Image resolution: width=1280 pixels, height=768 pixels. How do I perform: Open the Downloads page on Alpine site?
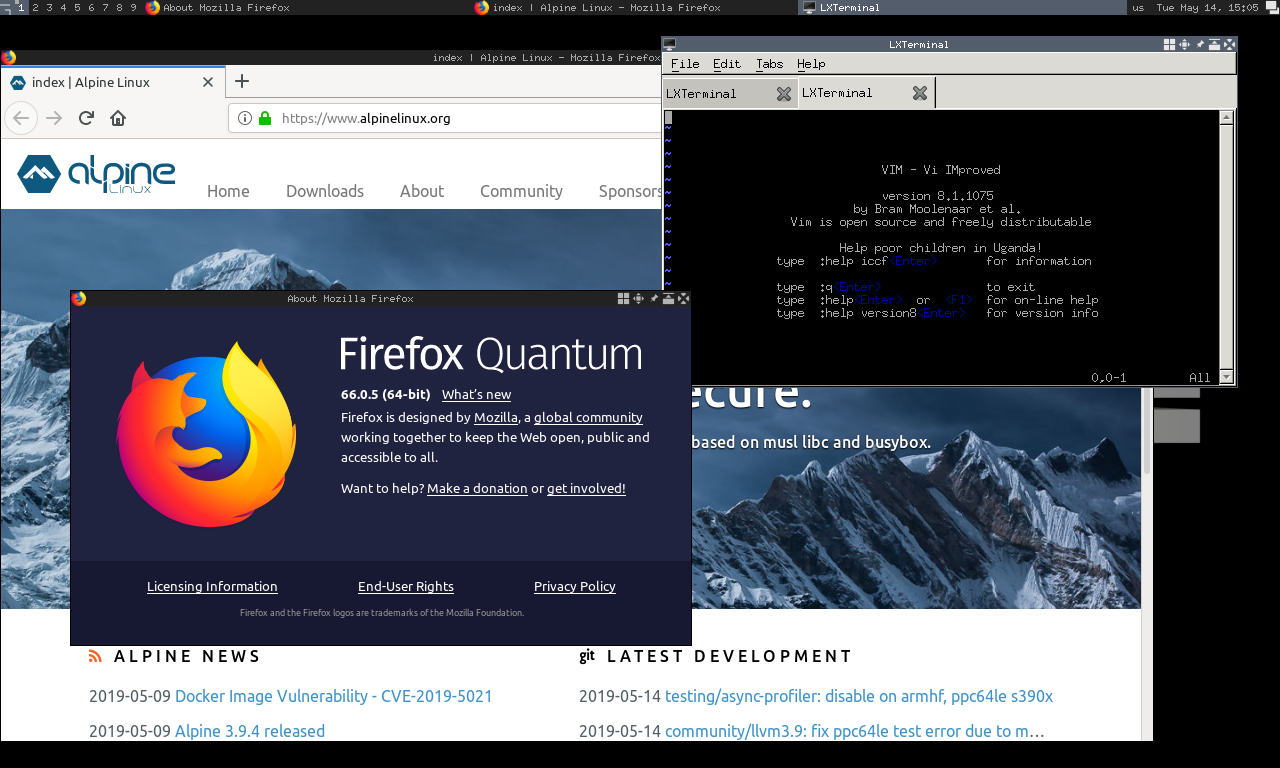coord(324,191)
